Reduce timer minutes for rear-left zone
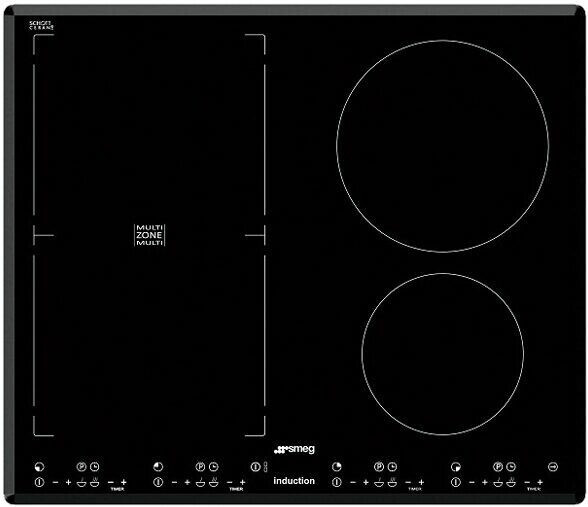This screenshot has width=588, height=507. coord(230,482)
